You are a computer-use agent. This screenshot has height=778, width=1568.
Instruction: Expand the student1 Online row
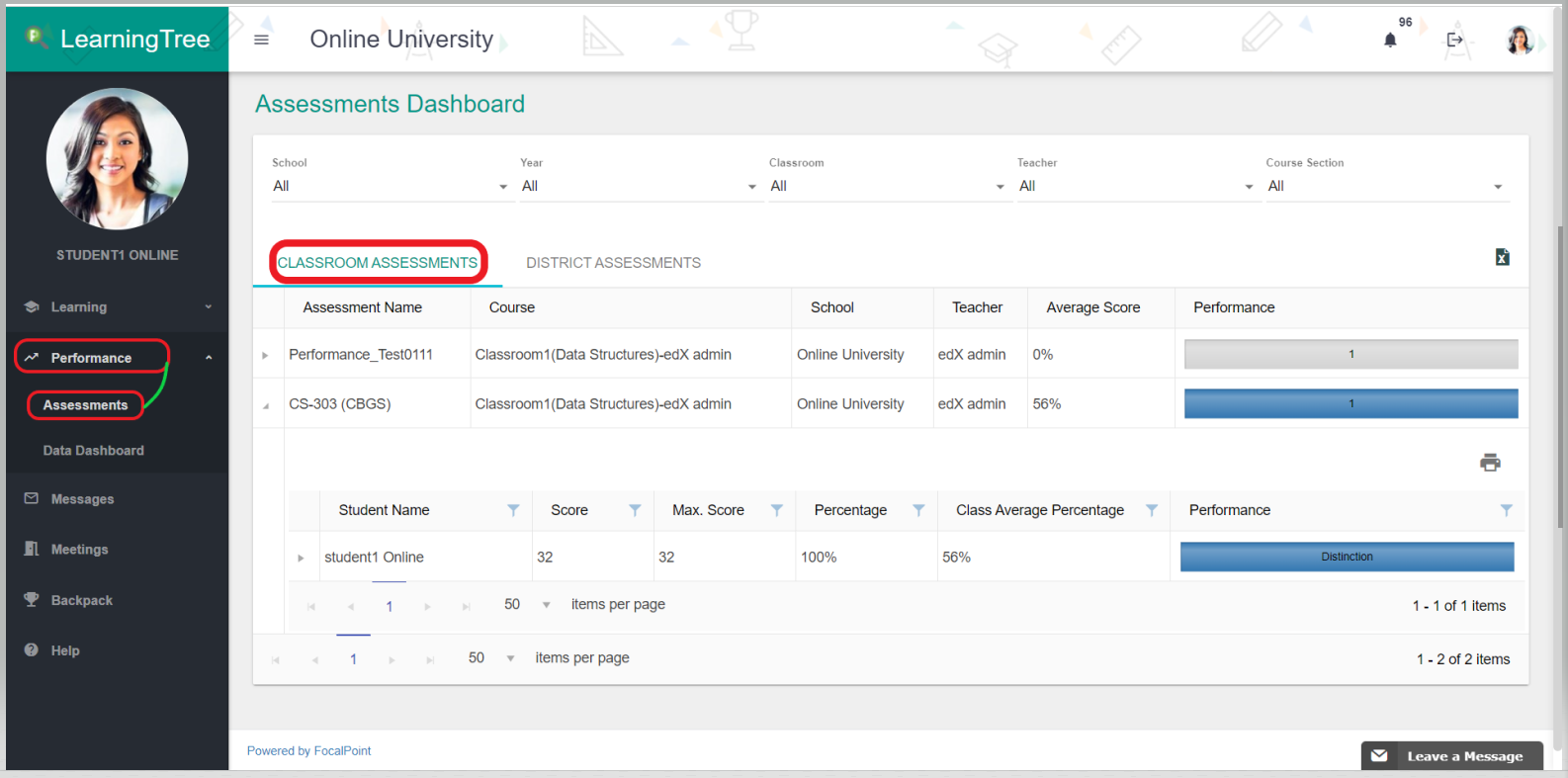point(301,559)
